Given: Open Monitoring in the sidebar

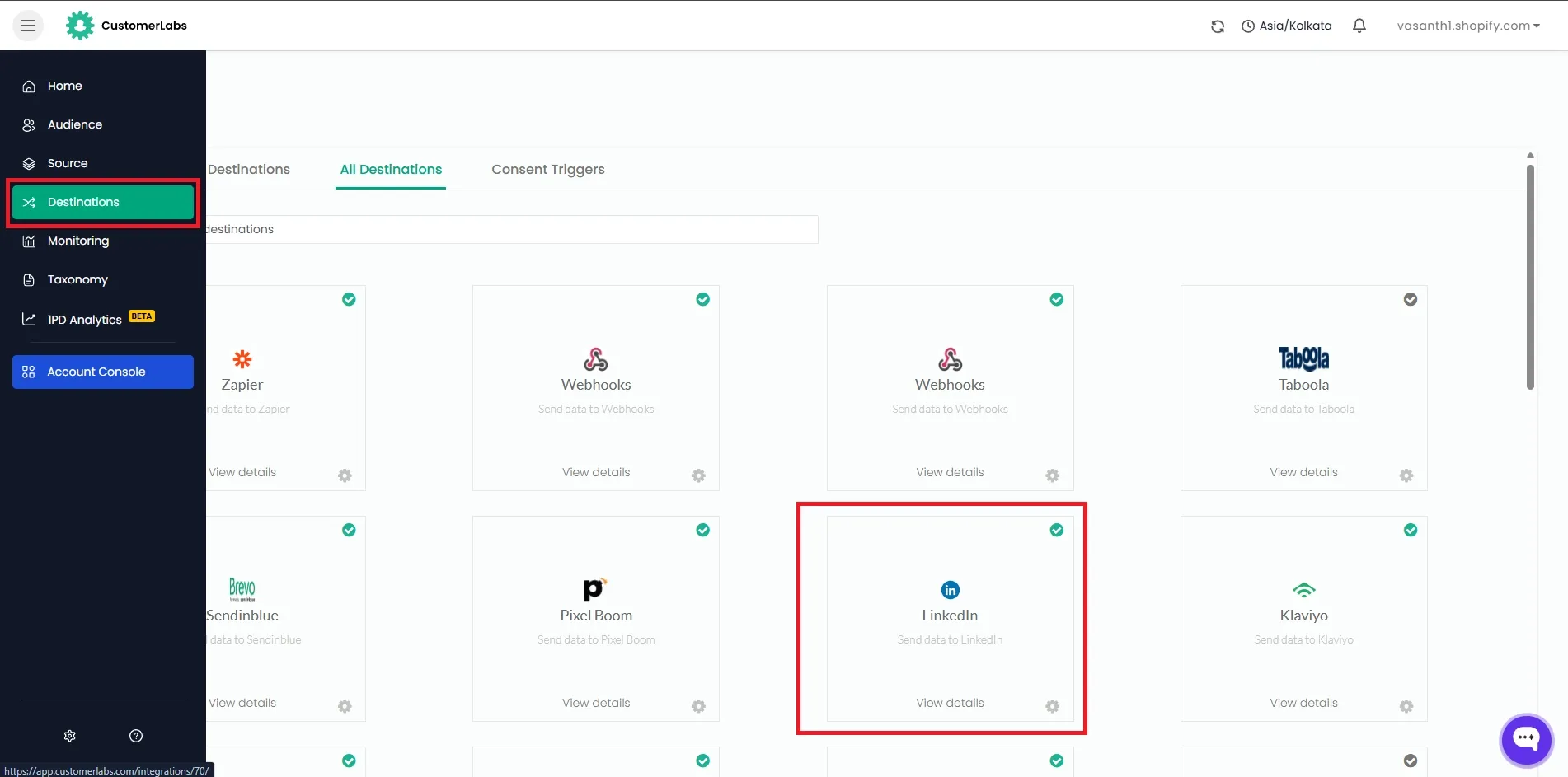Looking at the screenshot, I should click(103, 241).
